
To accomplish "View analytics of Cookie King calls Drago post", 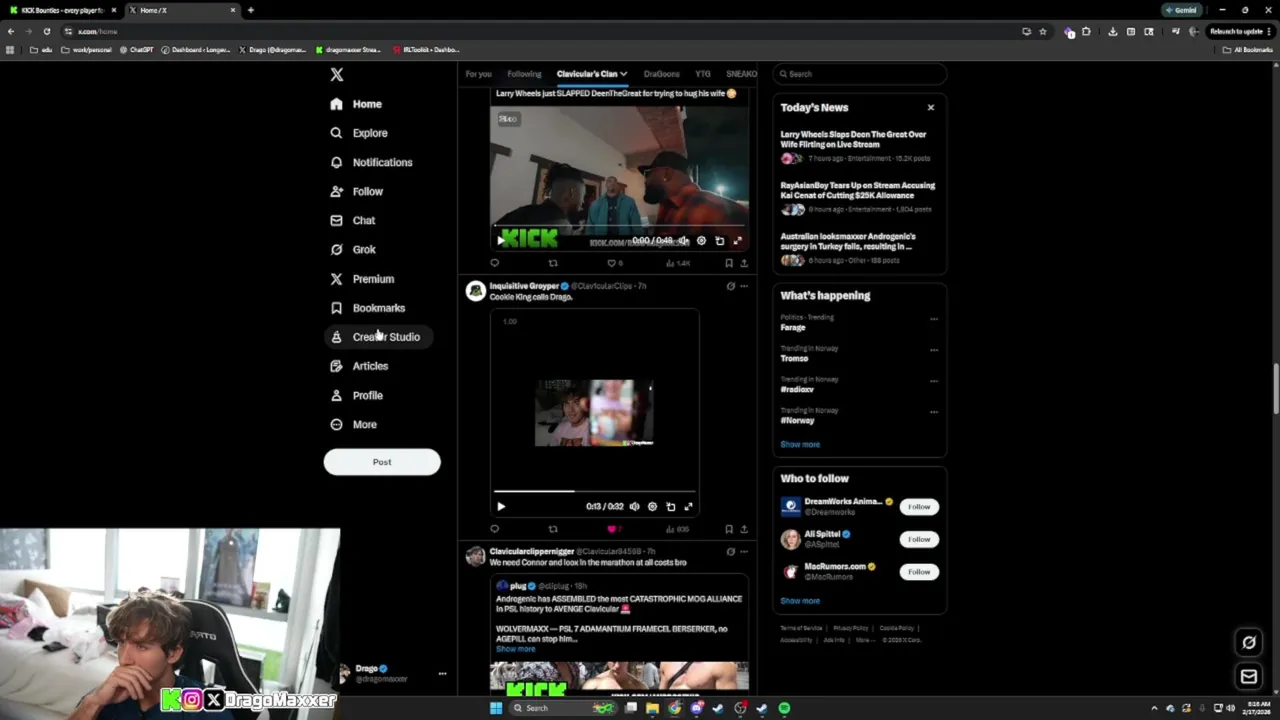I will (677, 529).
